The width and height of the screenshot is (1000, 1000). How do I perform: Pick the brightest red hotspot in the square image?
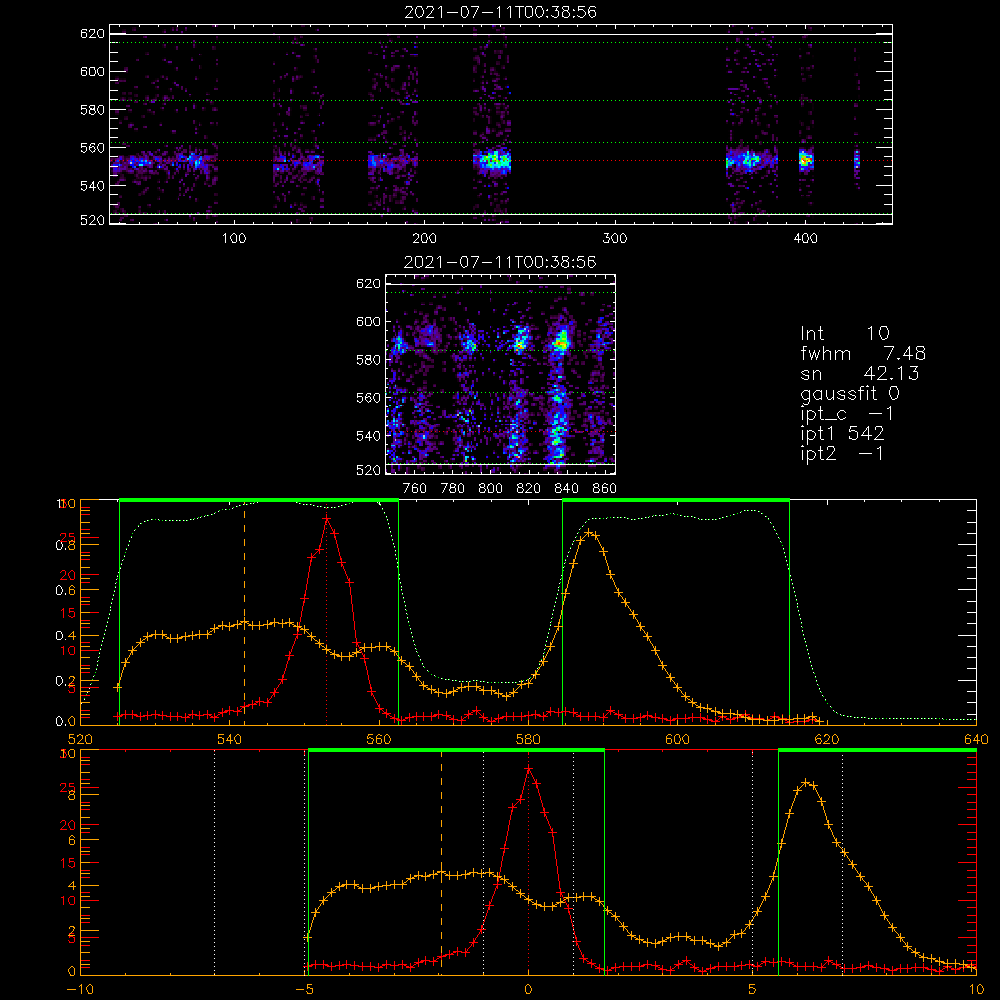pos(561,344)
